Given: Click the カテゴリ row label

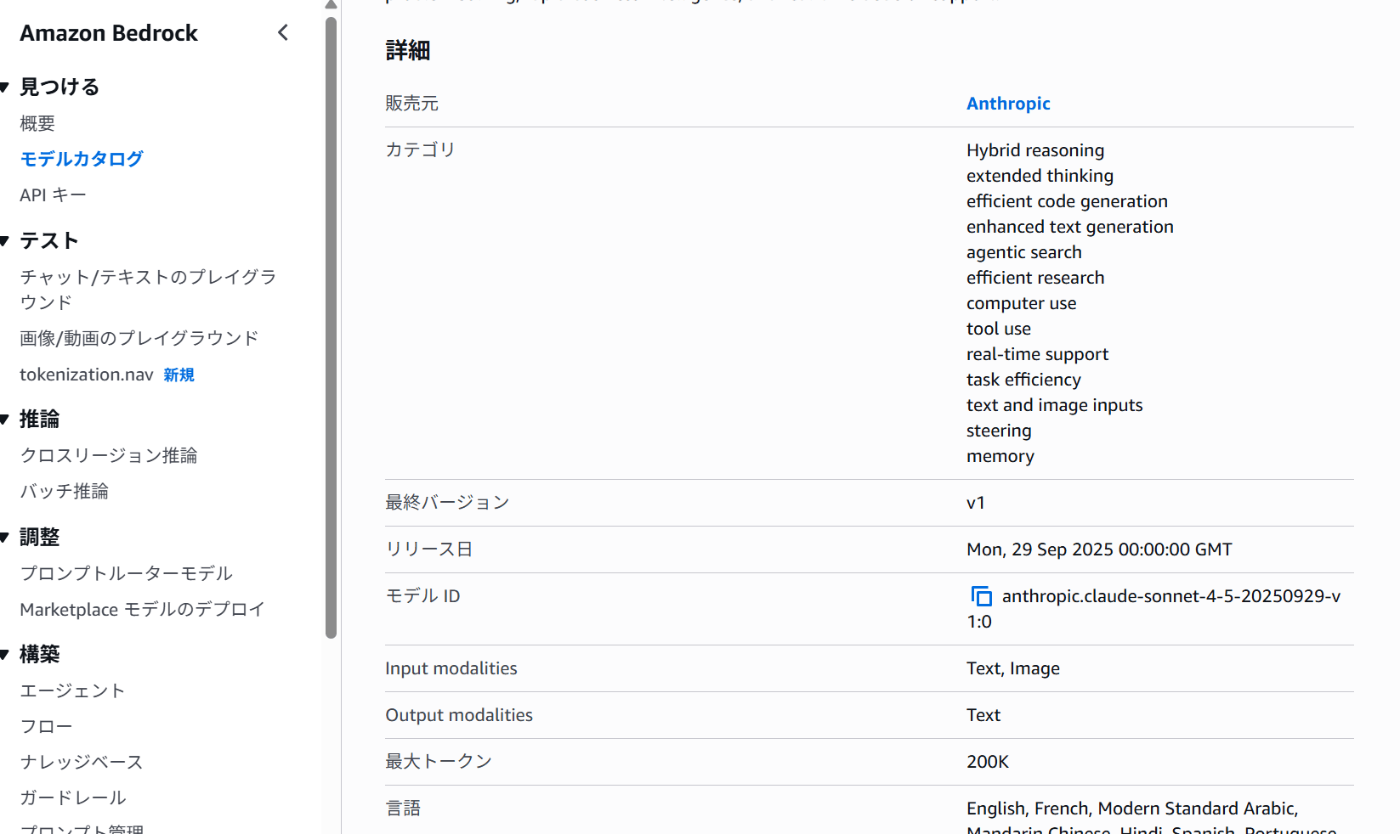Looking at the screenshot, I should (420, 150).
